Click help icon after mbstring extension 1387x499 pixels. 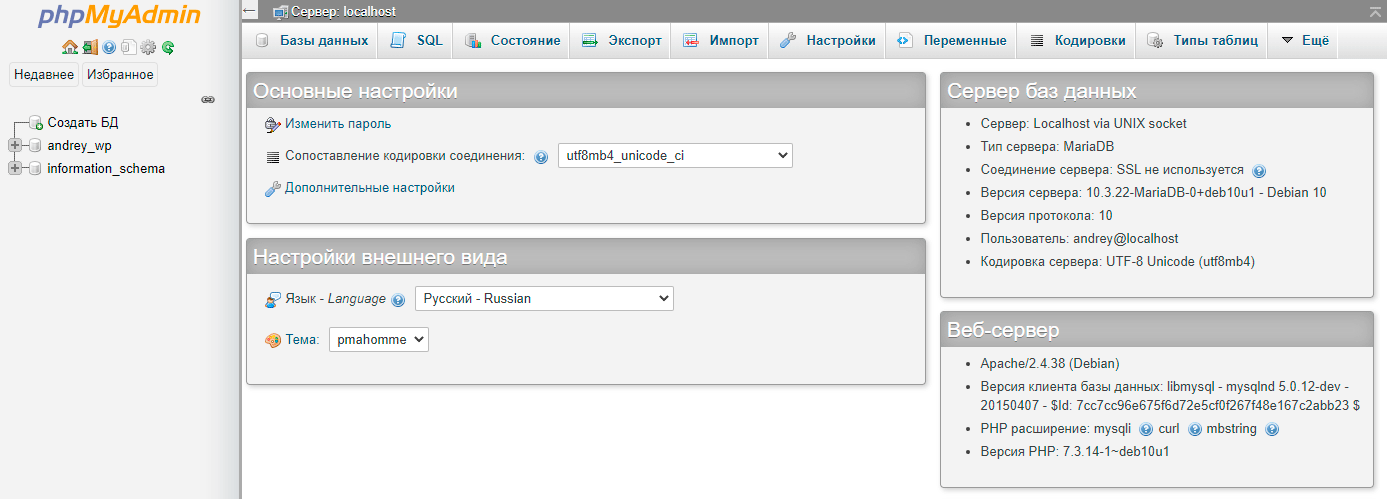click(x=1272, y=429)
